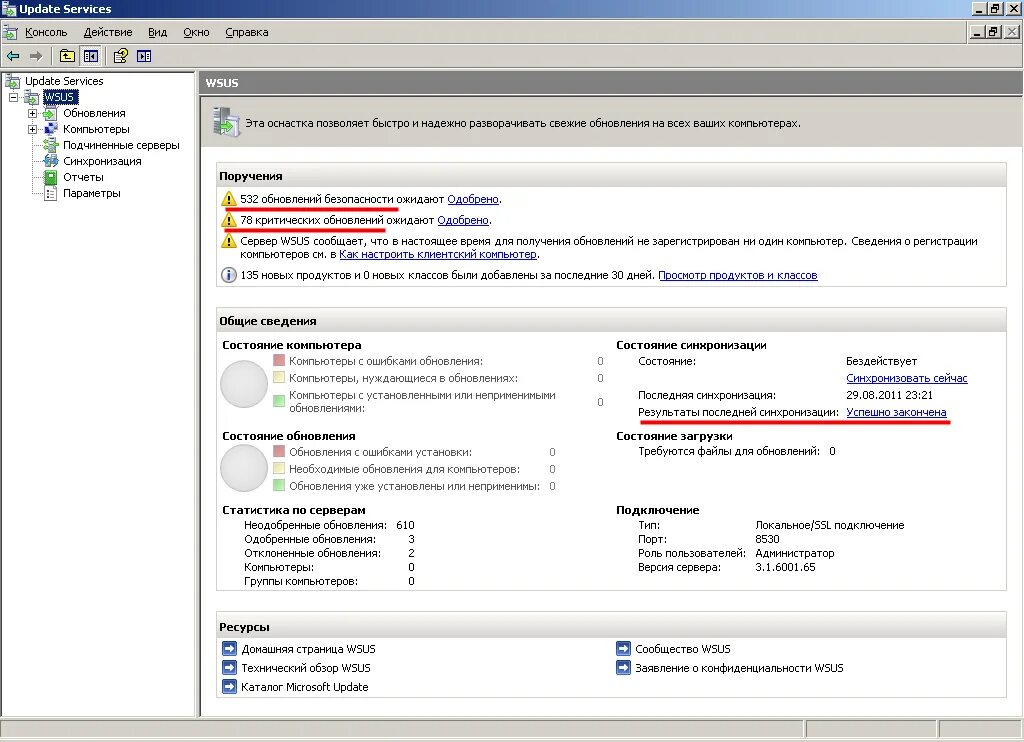Click the Отчеты node icon
Screen dimensions: 1024x742
(x=50, y=177)
